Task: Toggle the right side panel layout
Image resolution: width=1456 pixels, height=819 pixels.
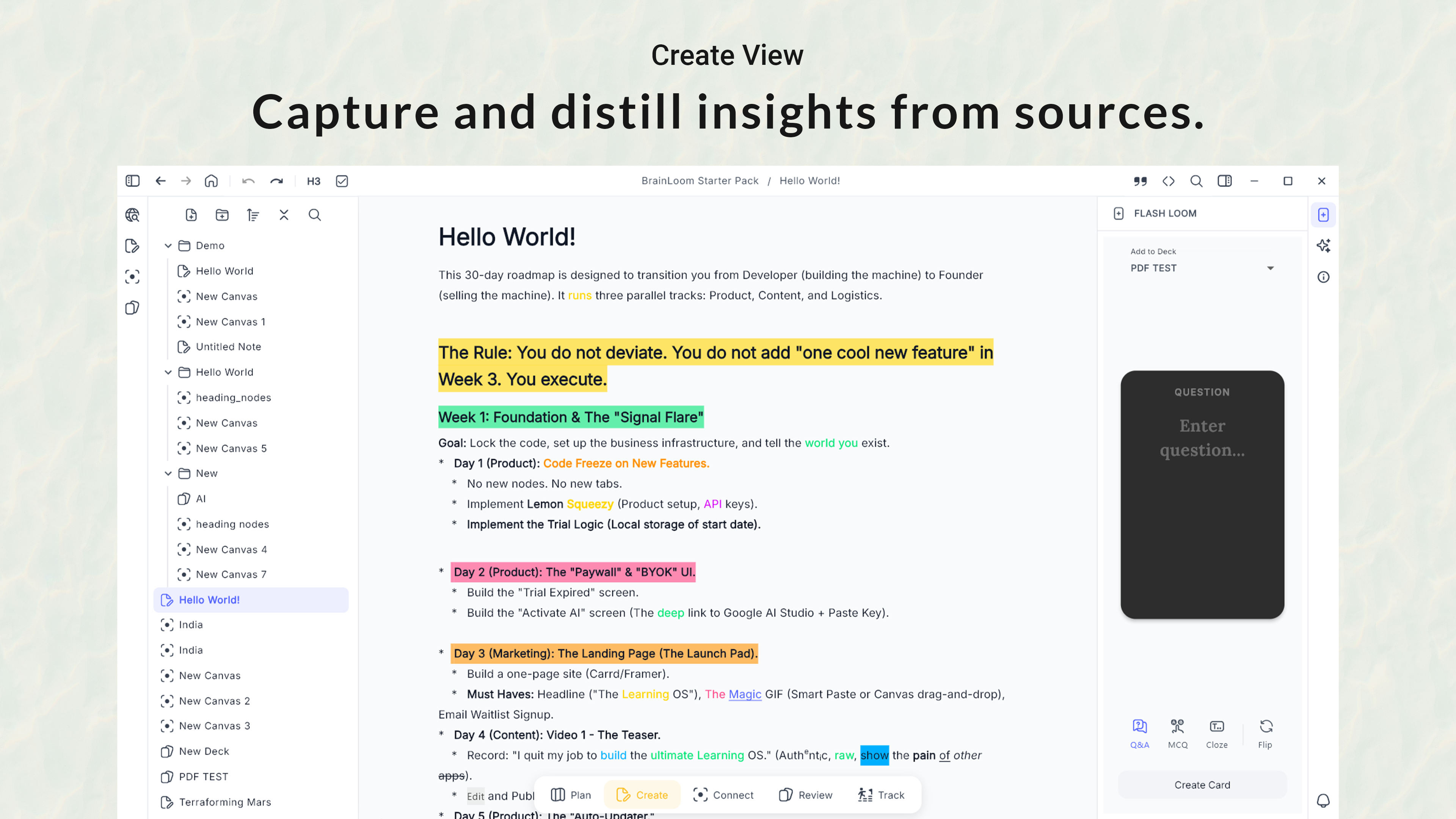Action: click(x=1225, y=181)
